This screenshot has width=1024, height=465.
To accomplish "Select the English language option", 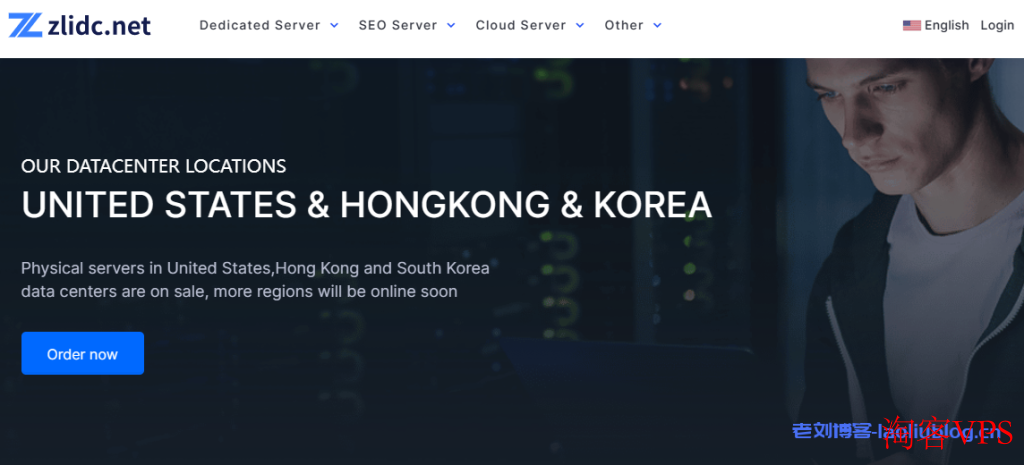I will tap(946, 25).
